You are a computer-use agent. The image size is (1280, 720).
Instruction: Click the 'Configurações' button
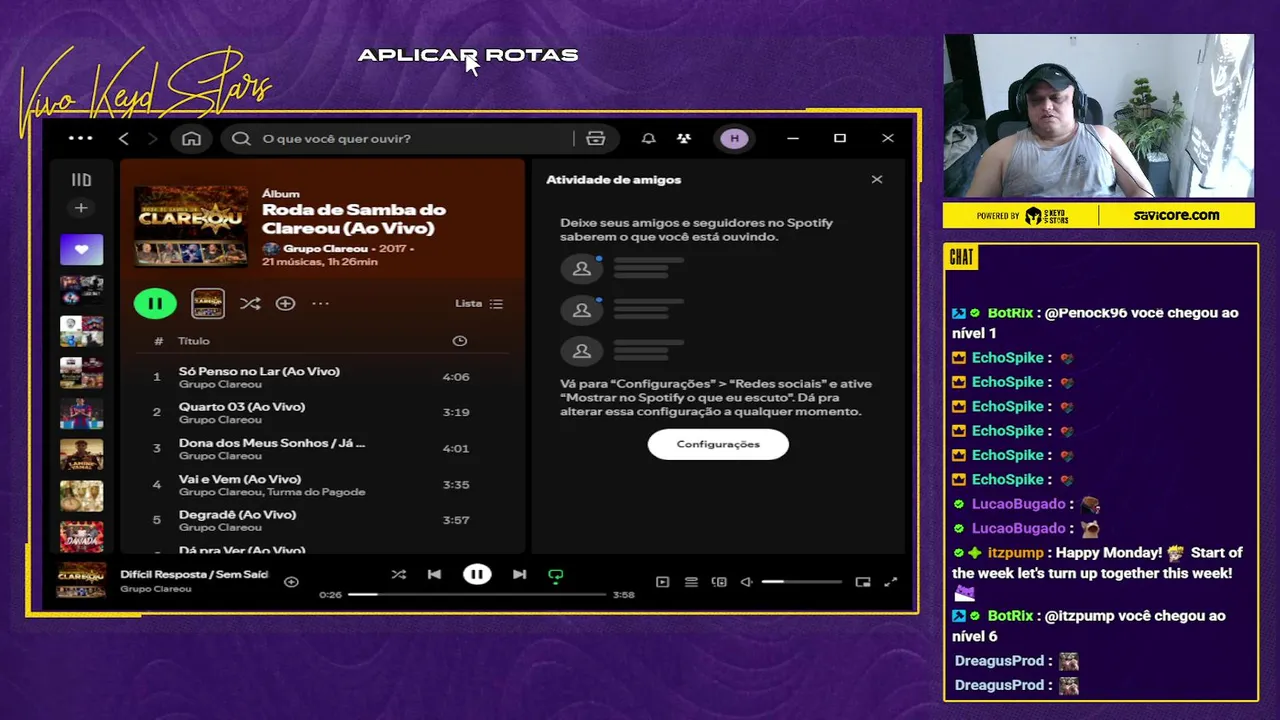pos(718,444)
